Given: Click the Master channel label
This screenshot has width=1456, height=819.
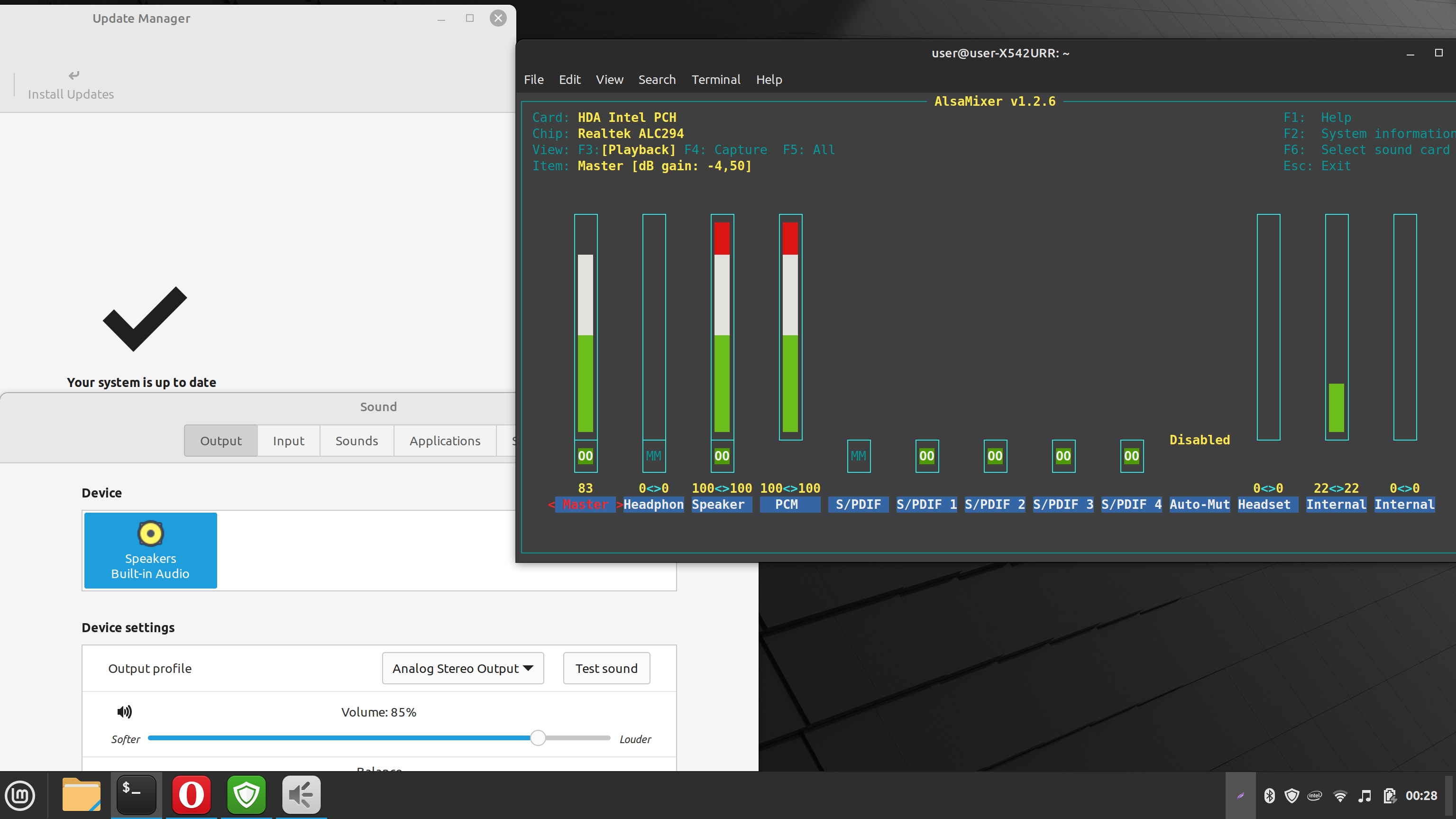Looking at the screenshot, I should [586, 505].
